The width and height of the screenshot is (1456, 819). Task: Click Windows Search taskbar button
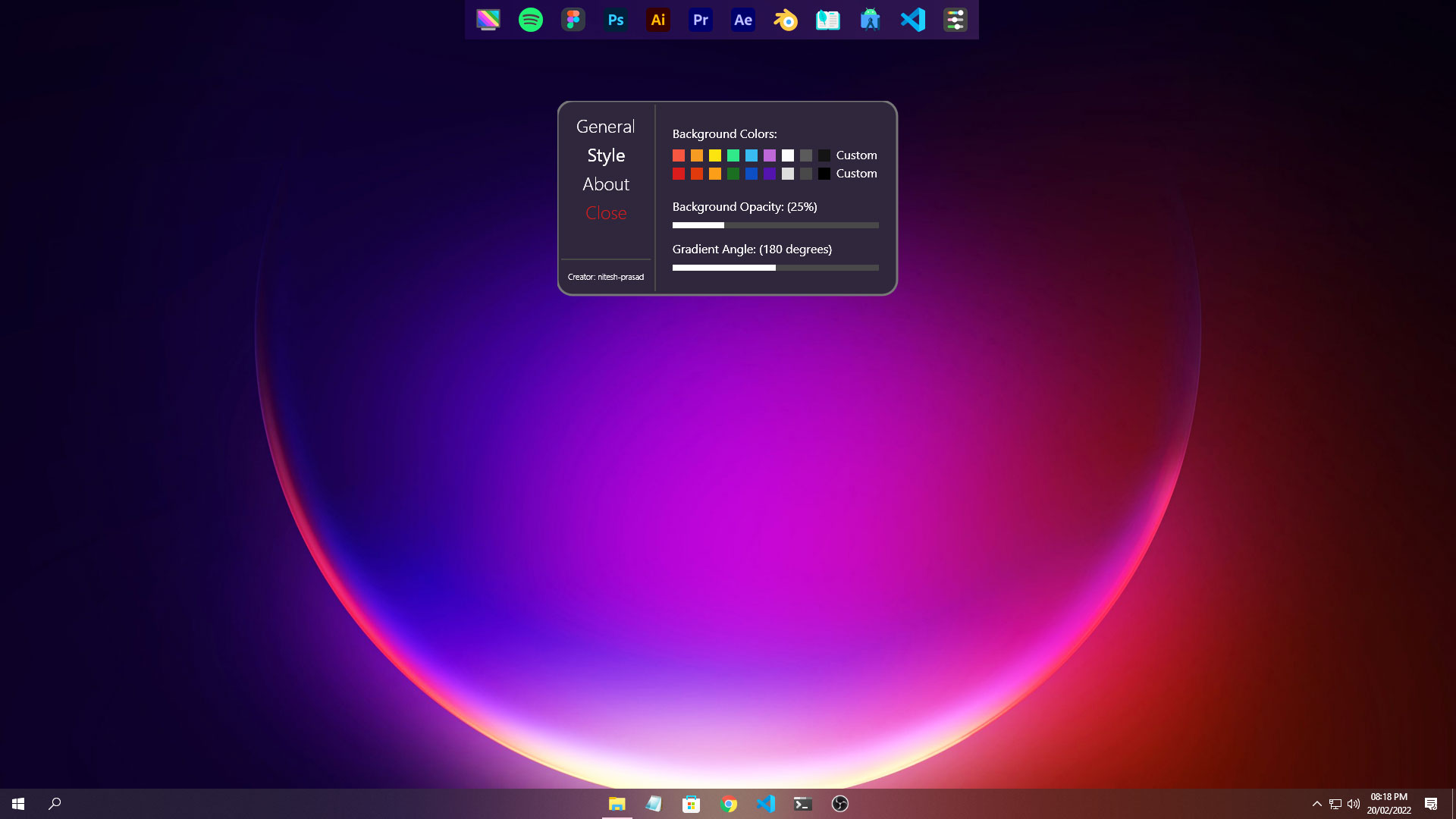point(55,804)
